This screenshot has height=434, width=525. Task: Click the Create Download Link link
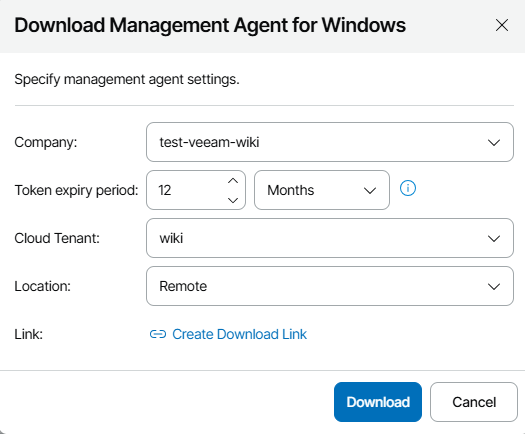(239, 334)
